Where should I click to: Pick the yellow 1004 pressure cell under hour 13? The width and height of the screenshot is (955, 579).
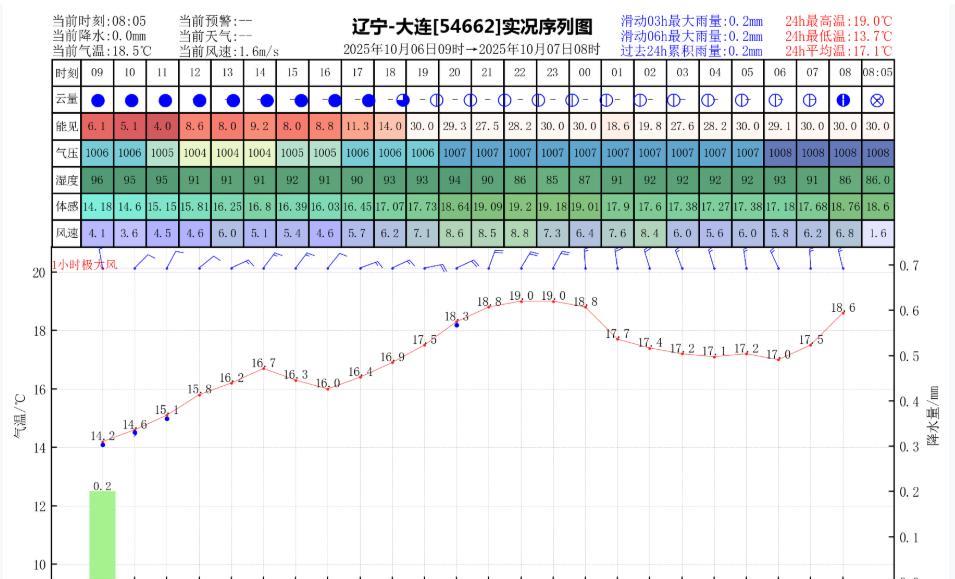[x=227, y=153]
